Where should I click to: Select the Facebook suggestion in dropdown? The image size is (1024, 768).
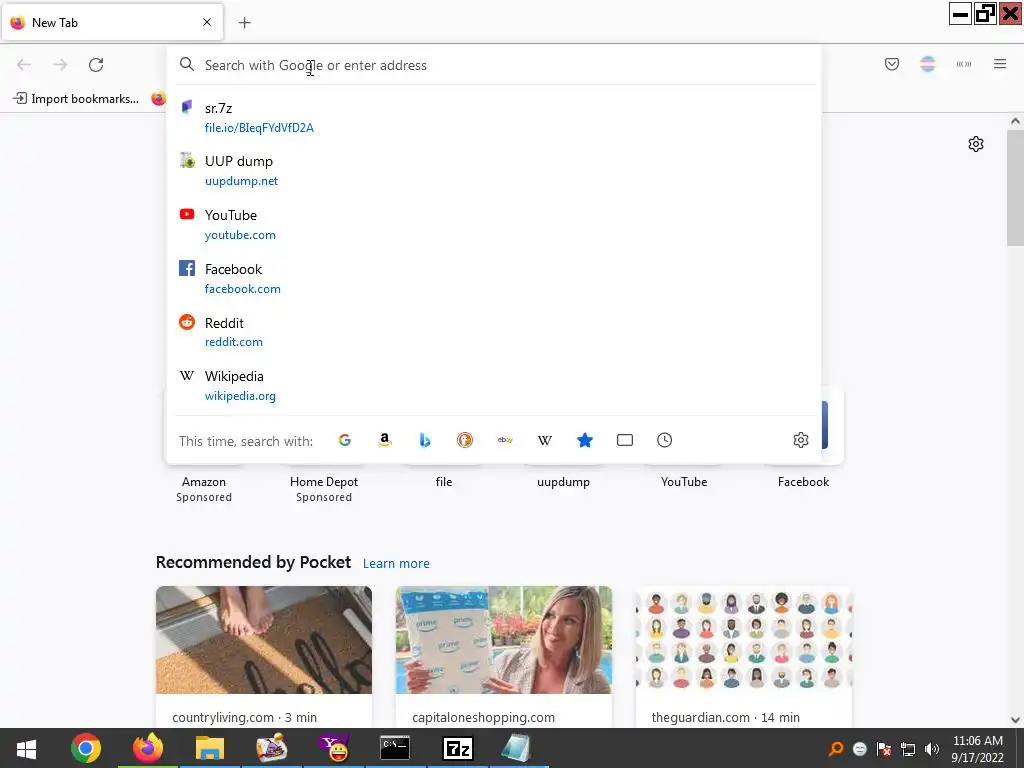494,279
